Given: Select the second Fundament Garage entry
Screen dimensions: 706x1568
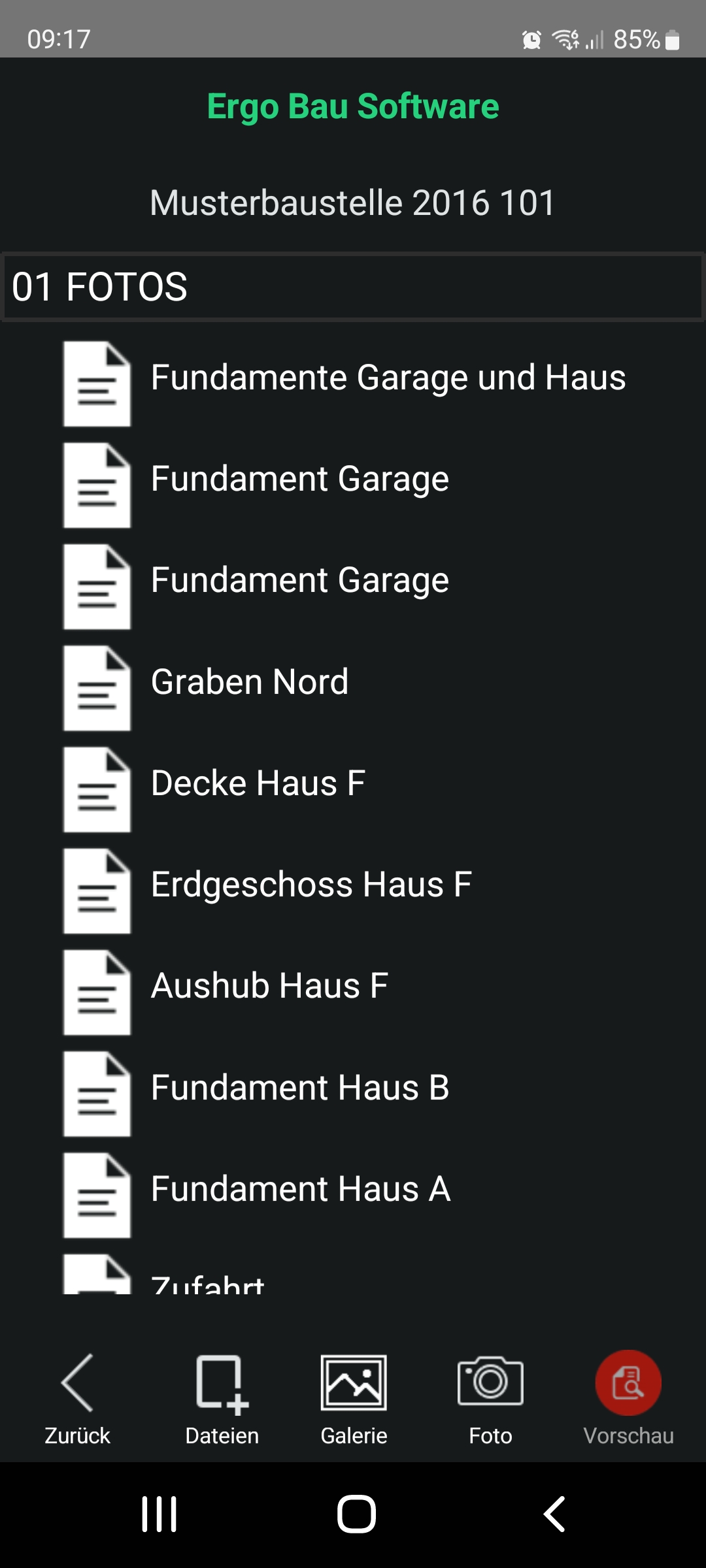Looking at the screenshot, I should coord(300,581).
